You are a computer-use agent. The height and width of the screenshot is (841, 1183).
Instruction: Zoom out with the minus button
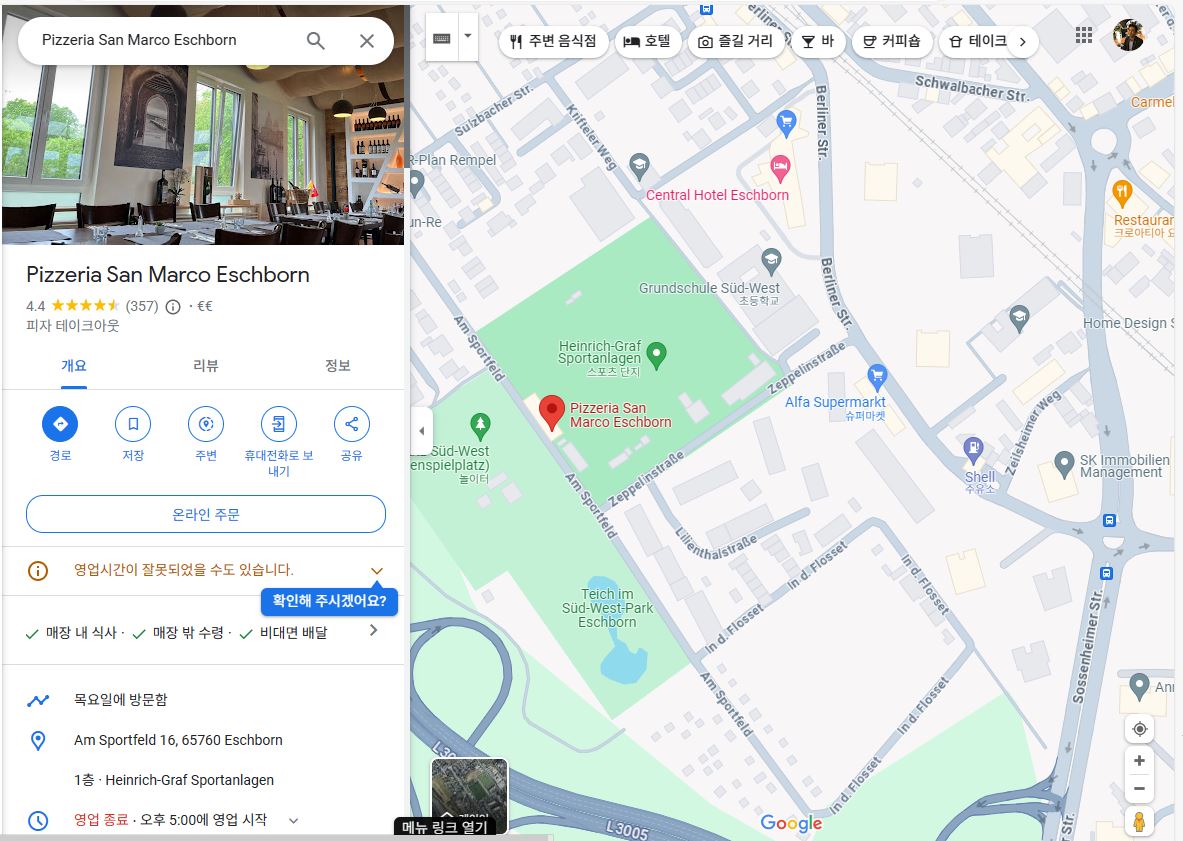[1139, 789]
